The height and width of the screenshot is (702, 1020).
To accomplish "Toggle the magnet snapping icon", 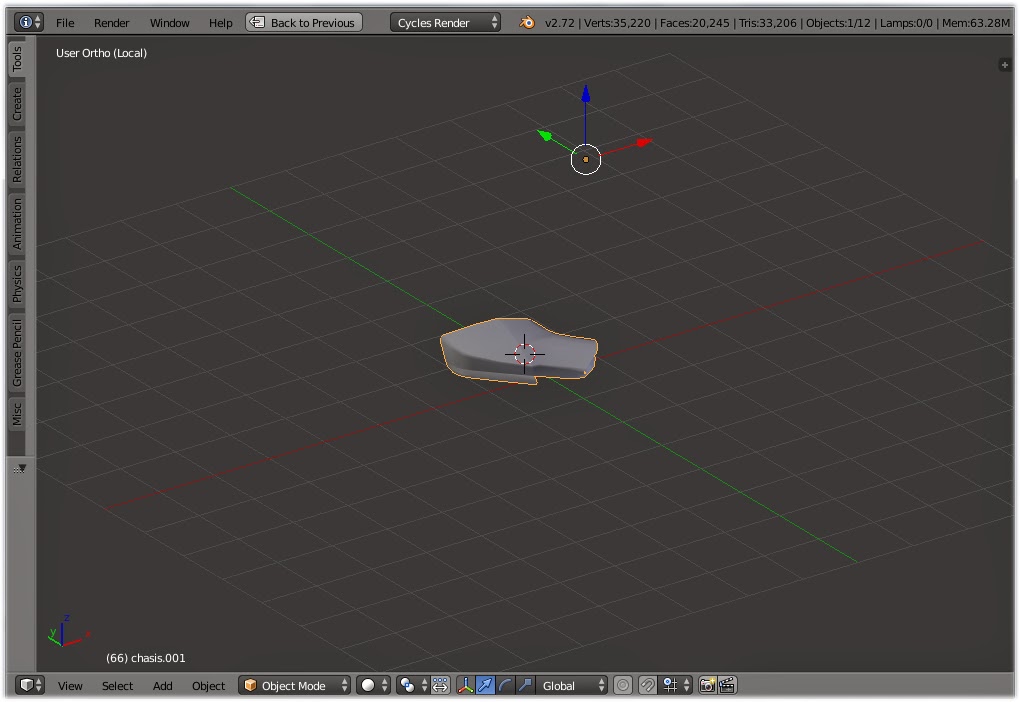I will (x=647, y=685).
